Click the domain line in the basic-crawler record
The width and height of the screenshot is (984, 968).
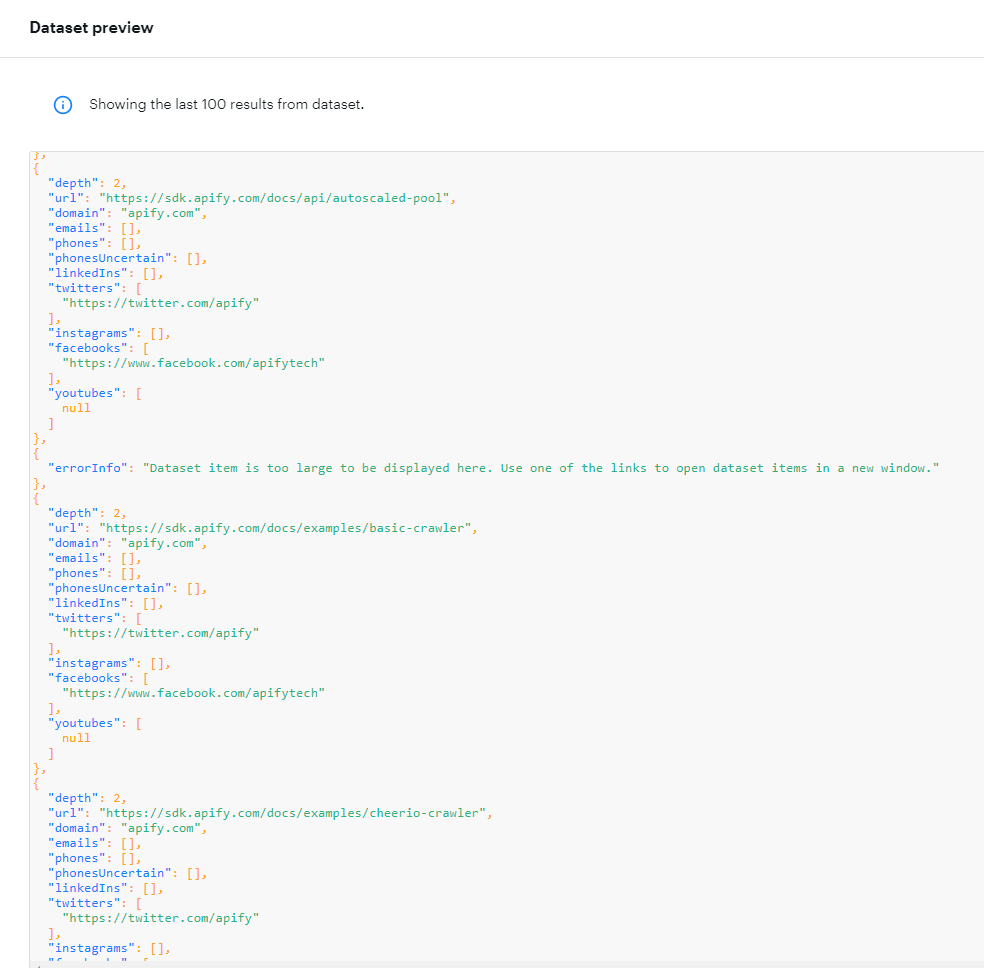(x=127, y=543)
